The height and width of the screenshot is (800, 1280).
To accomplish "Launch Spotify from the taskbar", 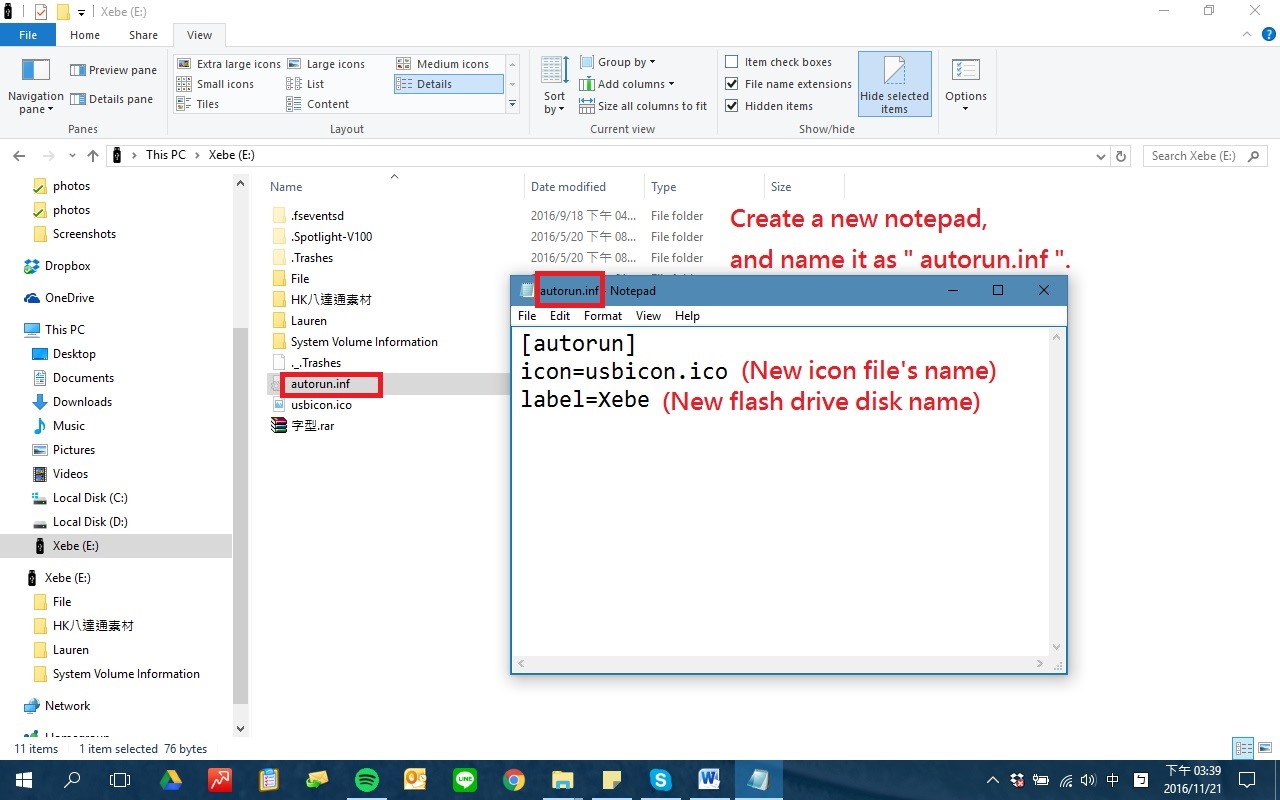I will pyautogui.click(x=367, y=780).
